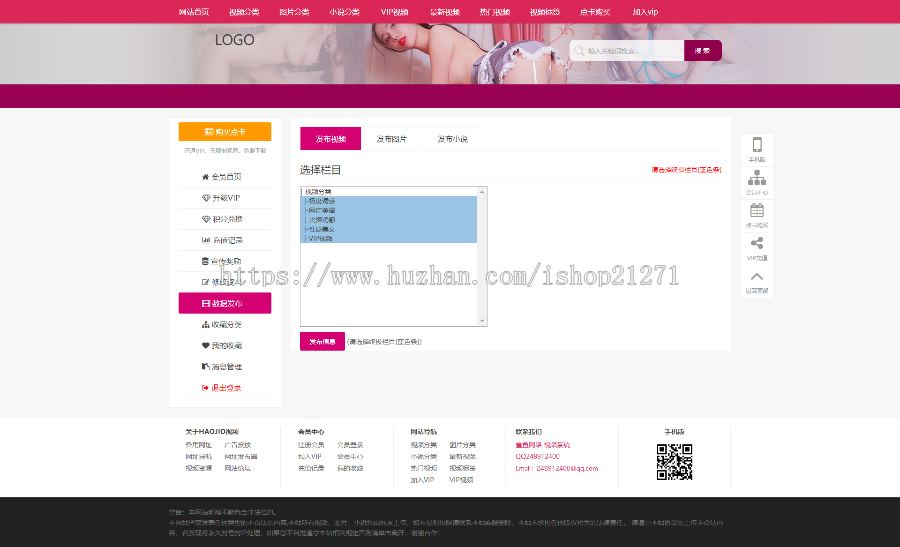Image resolution: width=900 pixels, height=547 pixels.
Task: Select the up-arrow back-to-top icon
Action: (757, 277)
